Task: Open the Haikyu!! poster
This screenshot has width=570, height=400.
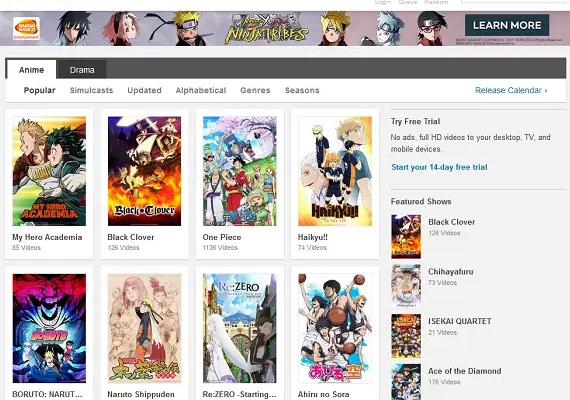Action: [x=335, y=171]
